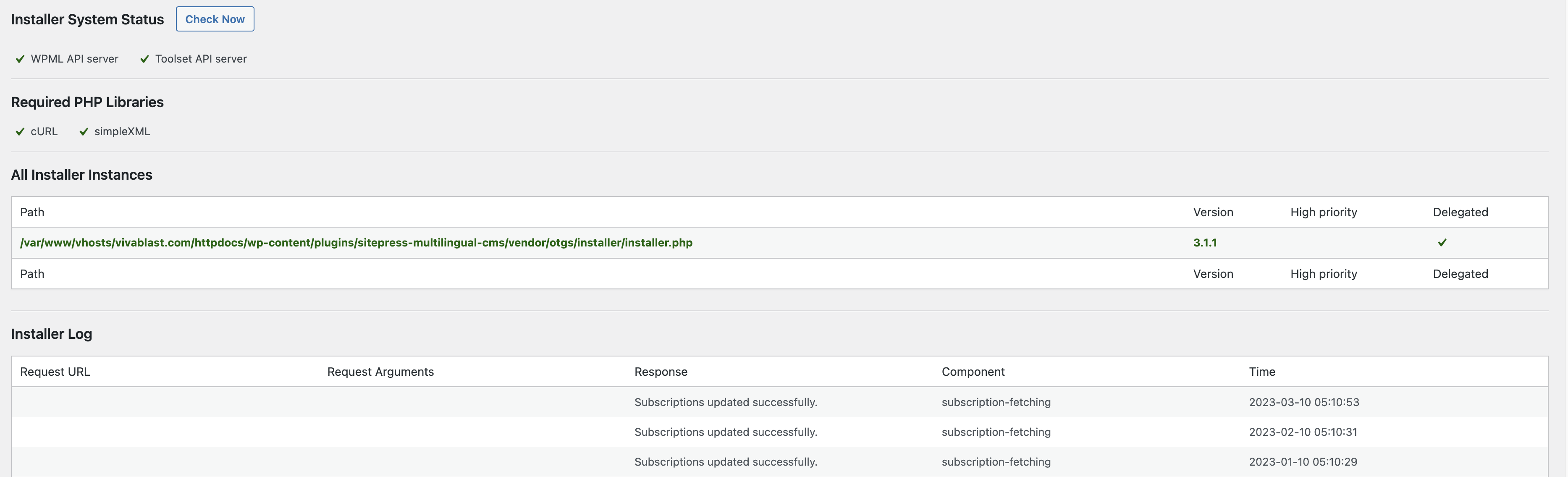The image size is (1568, 477).
Task: Click the simpleXML checkmark icon
Action: point(84,131)
